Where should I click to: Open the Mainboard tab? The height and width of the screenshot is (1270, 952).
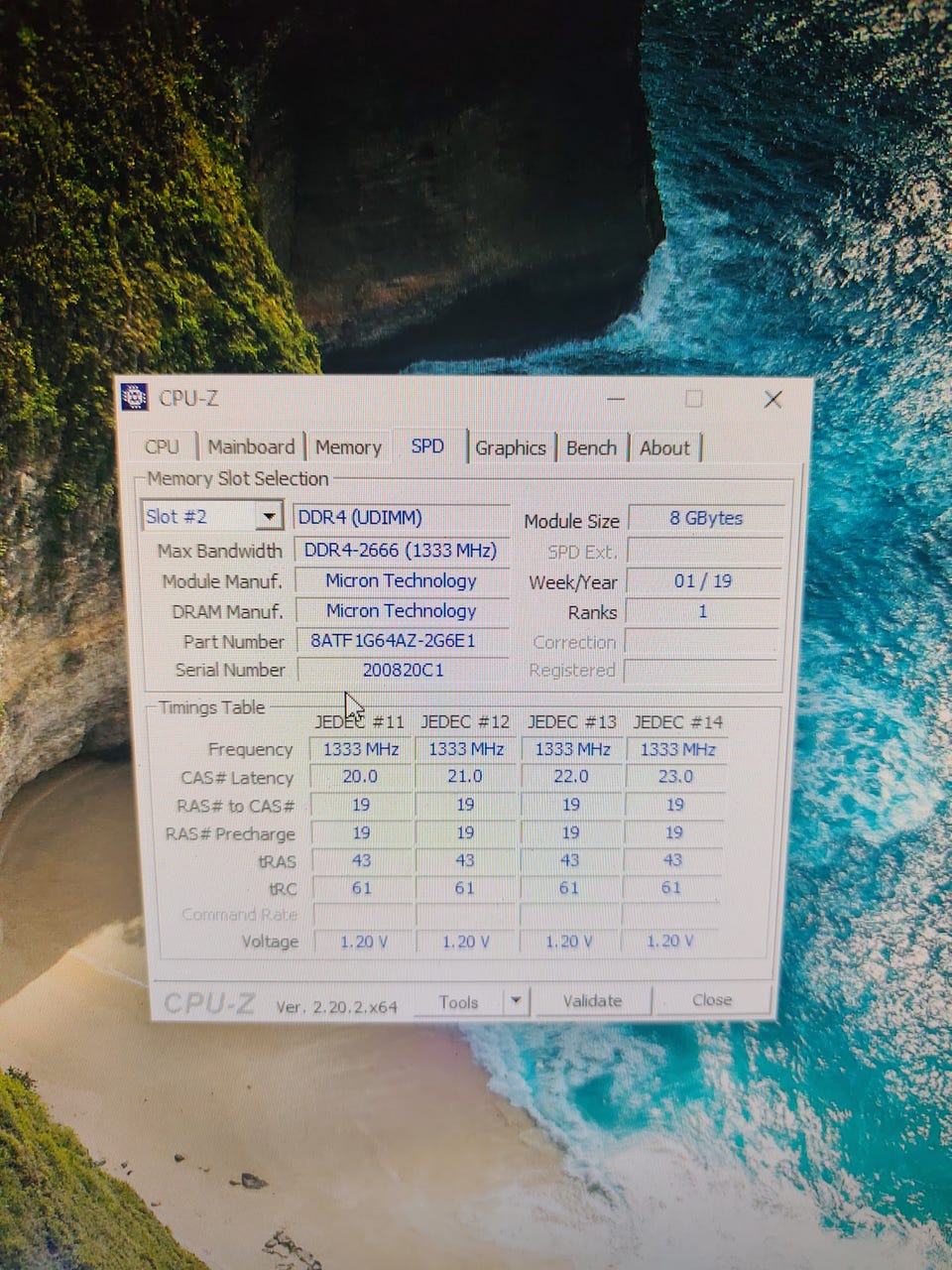coord(251,446)
